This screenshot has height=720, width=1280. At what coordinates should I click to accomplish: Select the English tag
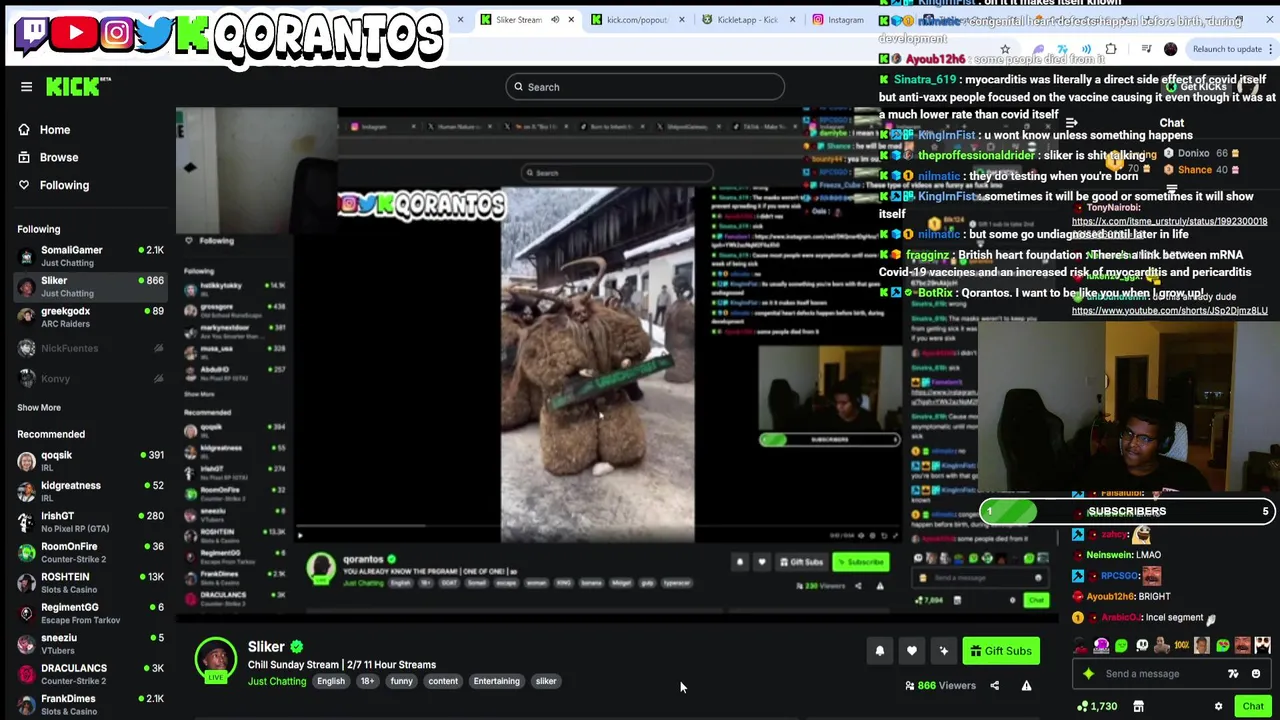coord(331,681)
